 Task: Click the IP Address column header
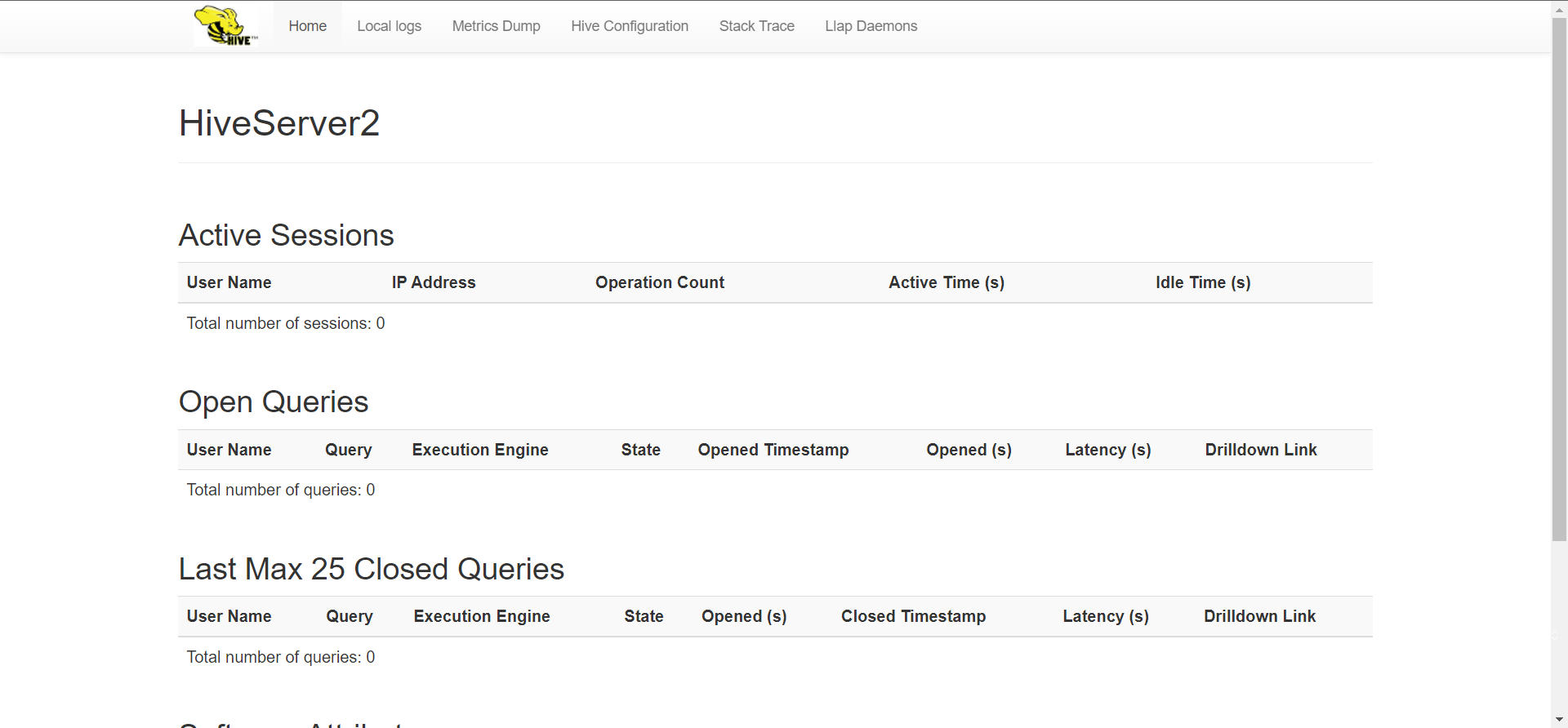[434, 282]
